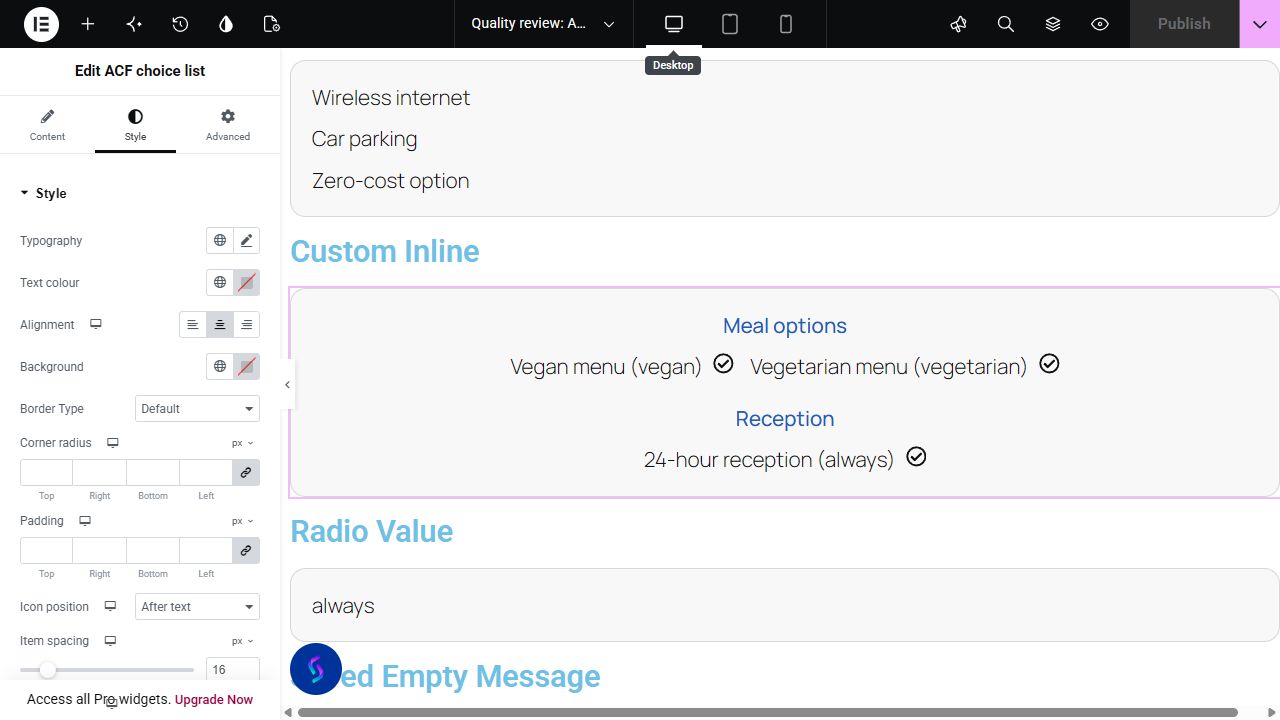Add a new element with plus icon
Image resolution: width=1280 pixels, height=720 pixels.
pos(88,24)
